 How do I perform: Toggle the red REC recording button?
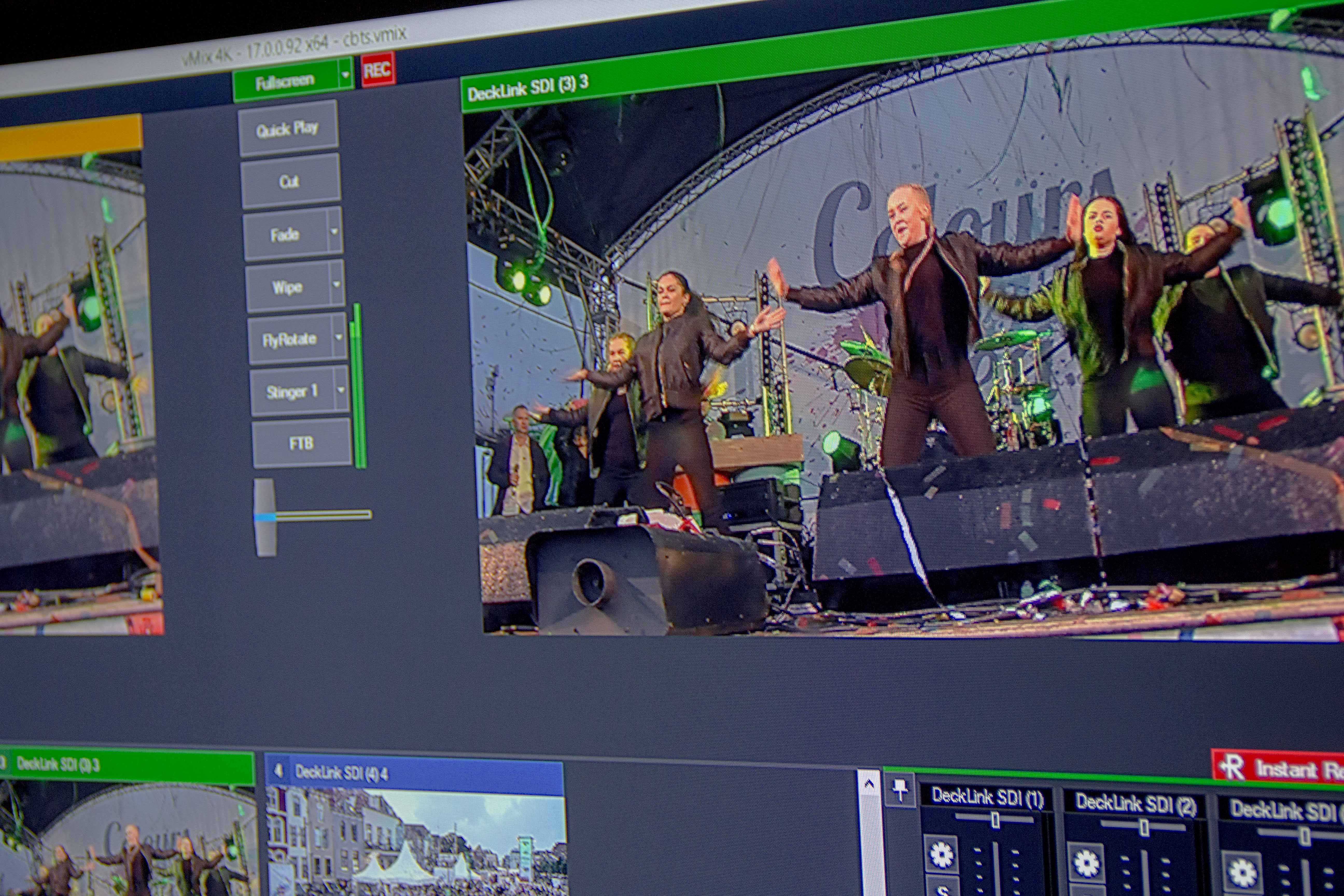tap(378, 70)
